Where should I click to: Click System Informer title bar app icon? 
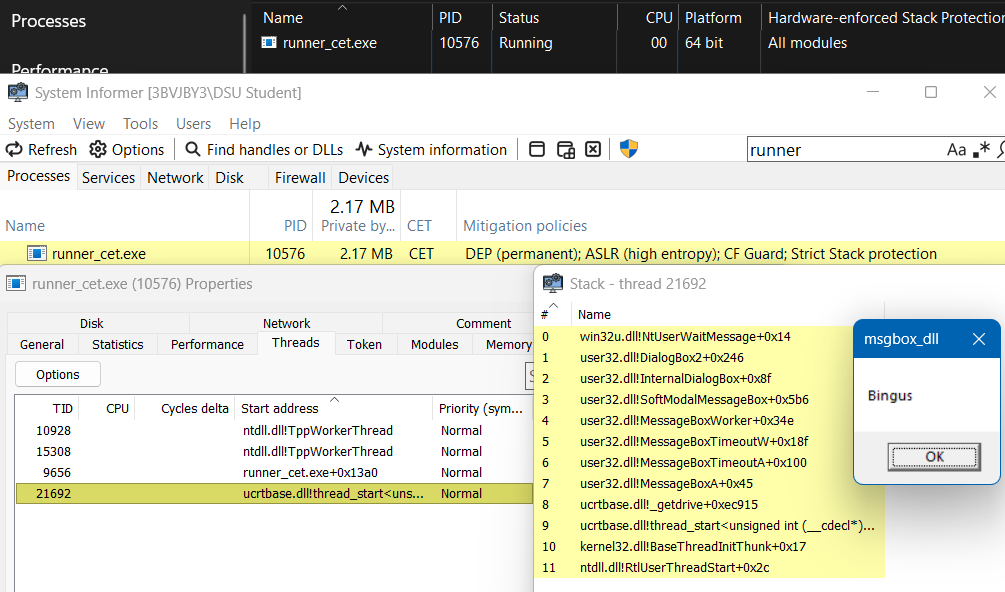pyautogui.click(x=17, y=92)
